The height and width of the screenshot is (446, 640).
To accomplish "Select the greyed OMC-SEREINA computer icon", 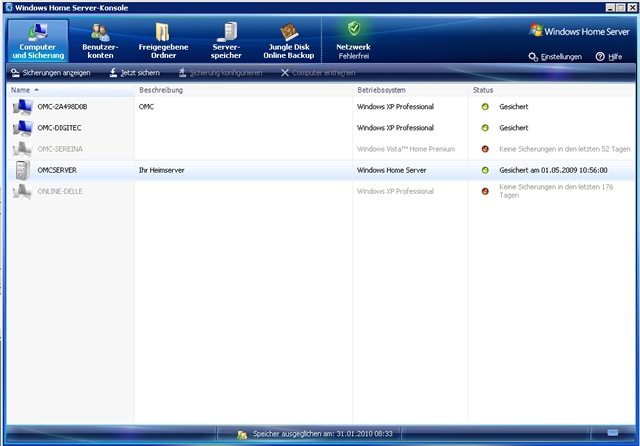I will click(22, 149).
